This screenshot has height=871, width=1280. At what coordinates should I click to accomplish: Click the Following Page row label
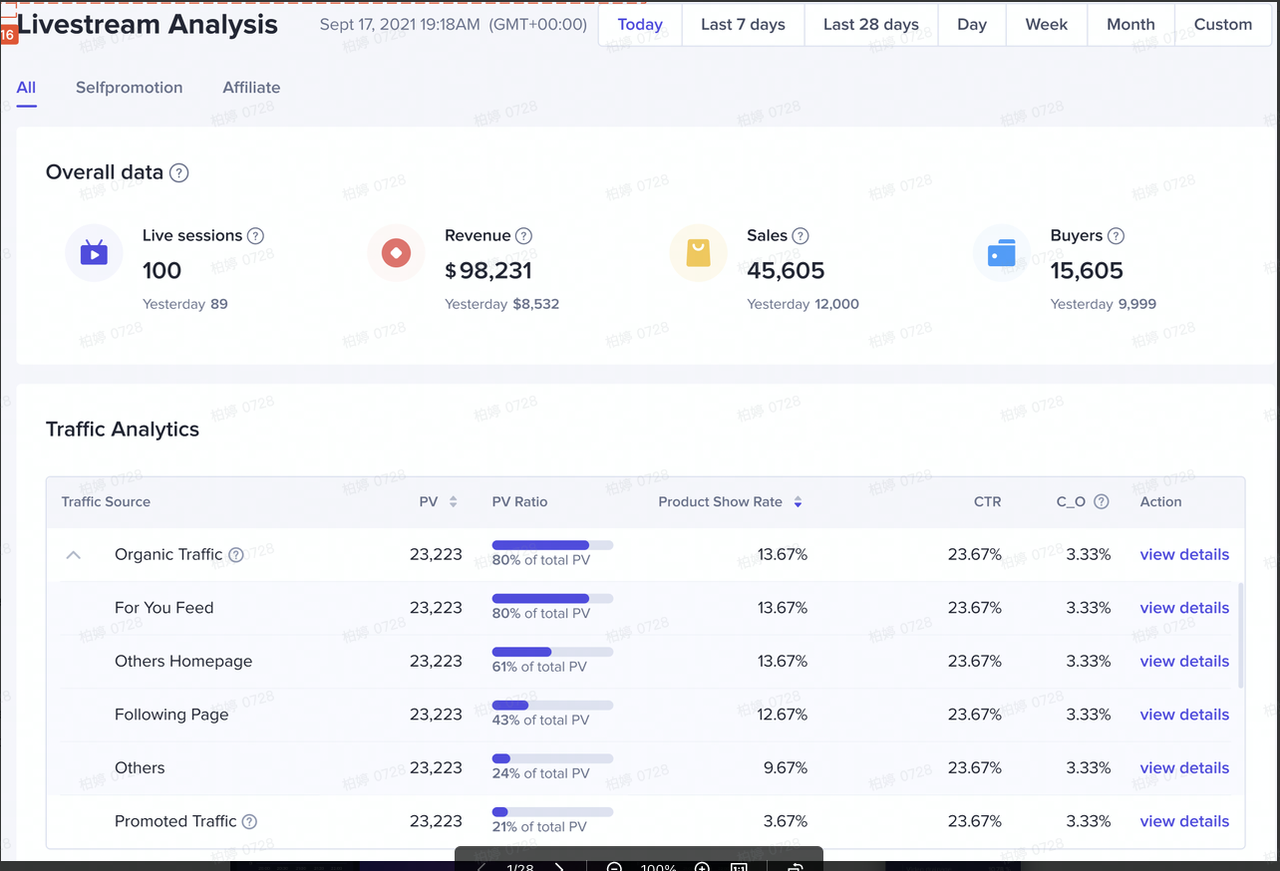tap(171, 715)
